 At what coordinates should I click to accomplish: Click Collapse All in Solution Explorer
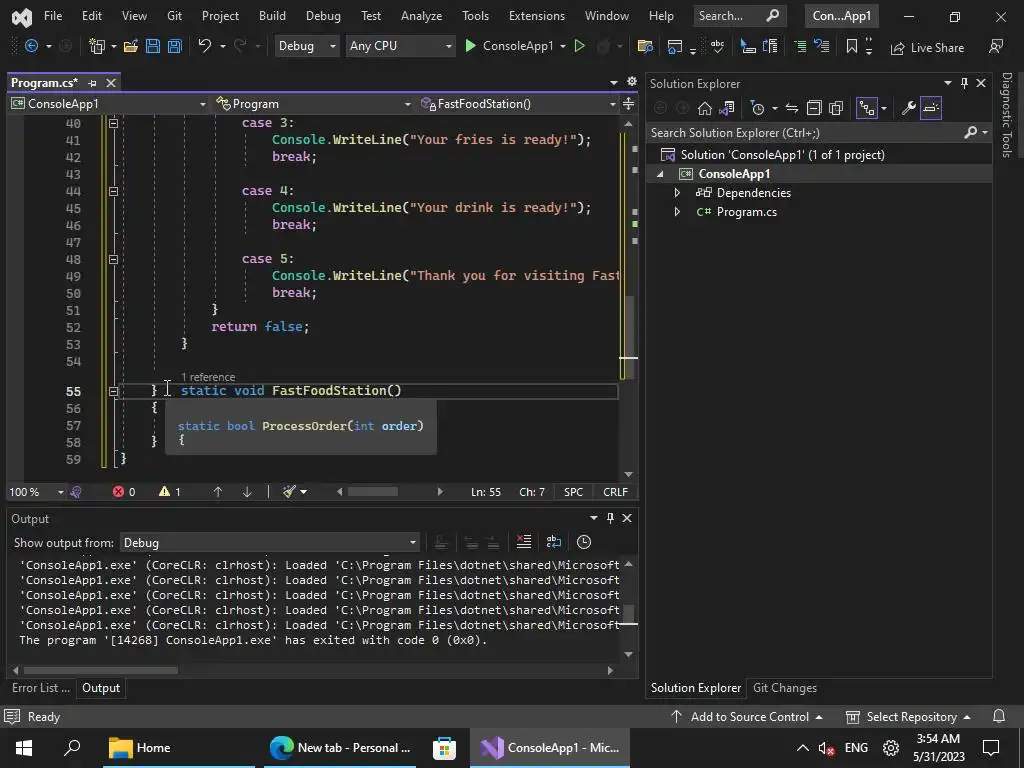coord(814,108)
